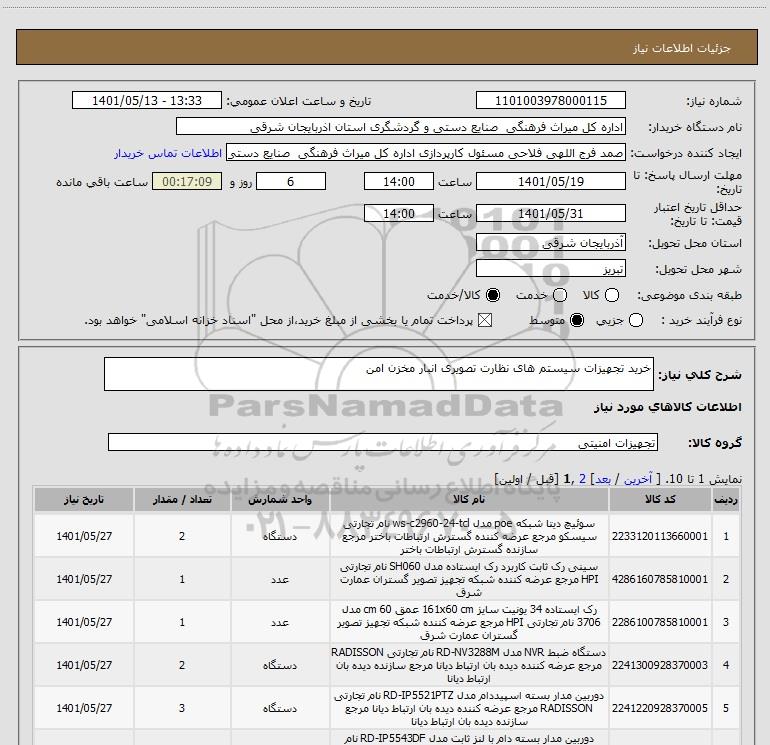Click item code 2241300928370003
The width and height of the screenshot is (770, 745).
660,665
